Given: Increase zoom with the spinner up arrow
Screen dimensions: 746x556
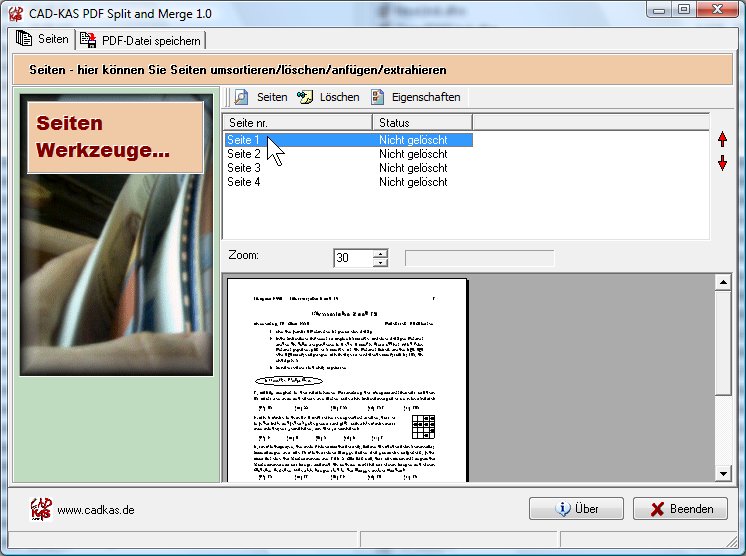Looking at the screenshot, I should point(380,253).
